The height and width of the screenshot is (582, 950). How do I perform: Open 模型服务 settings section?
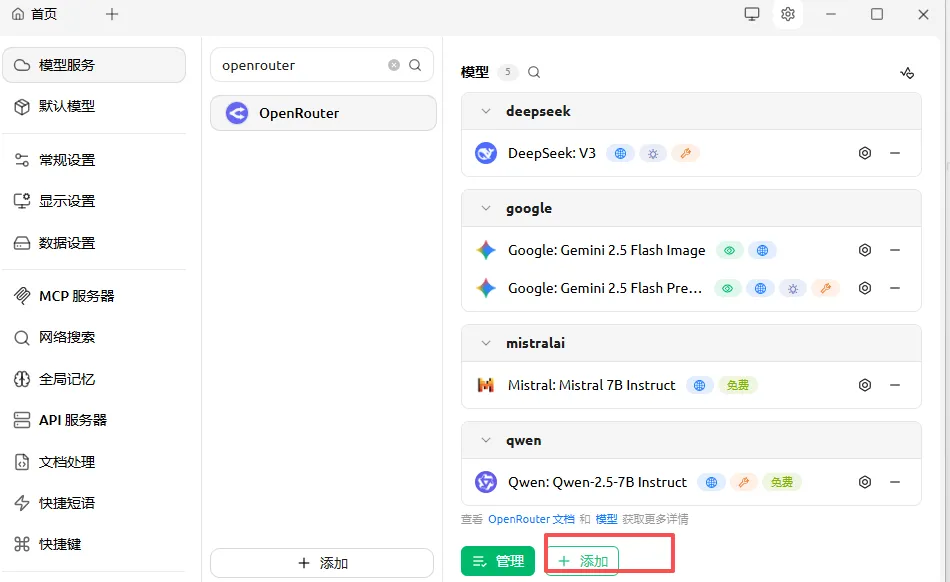tap(94, 65)
